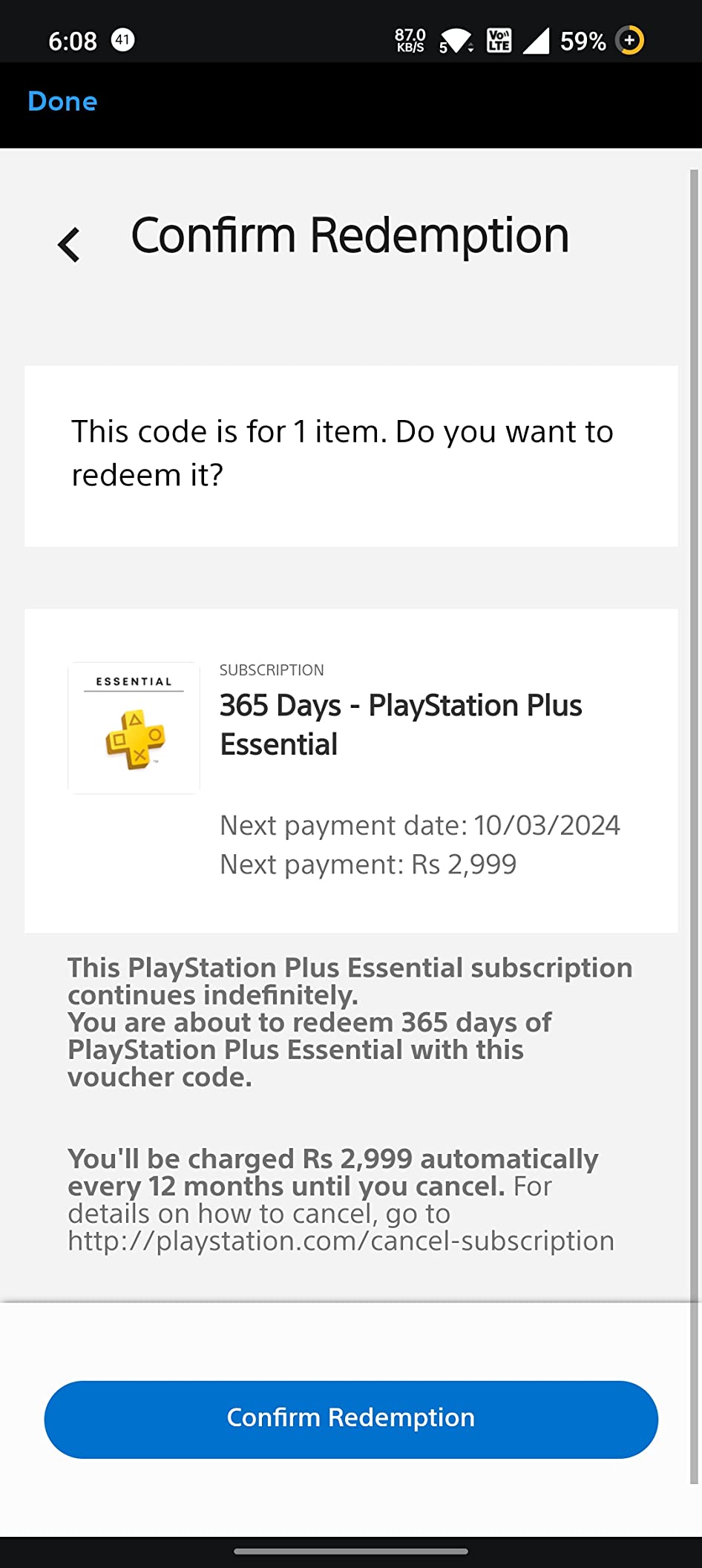Tap the 87.0 KB/s speed indicator
The width and height of the screenshot is (702, 1568).
(410, 40)
